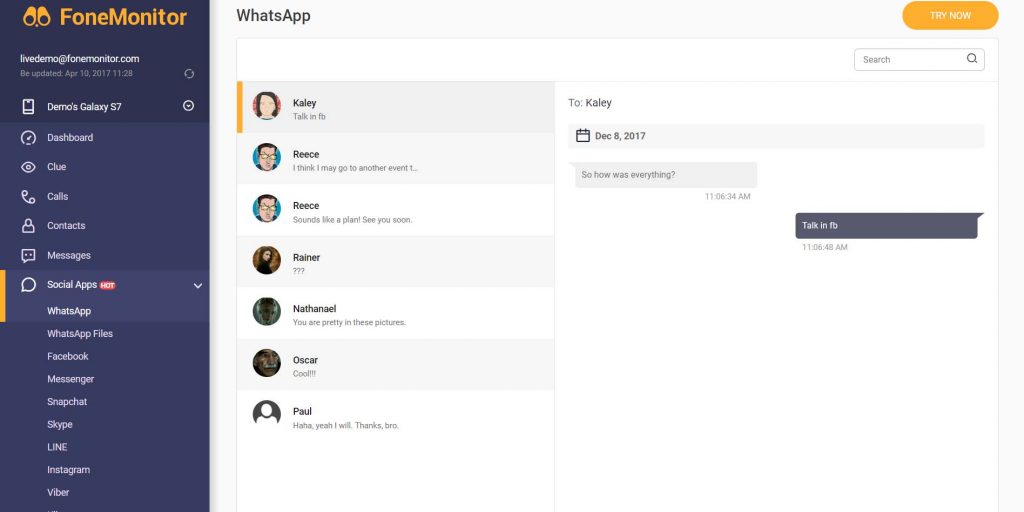Select the Messages chat bubble icon

28,255
